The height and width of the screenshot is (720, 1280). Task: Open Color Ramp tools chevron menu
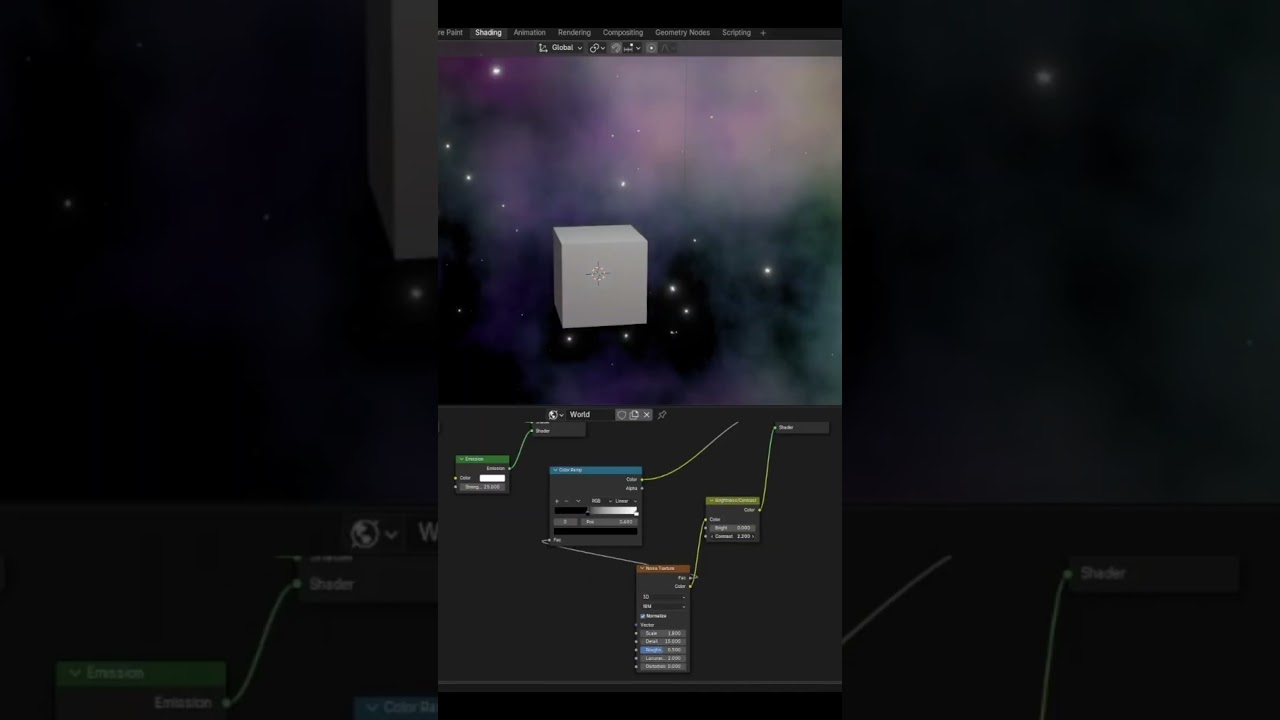[578, 501]
